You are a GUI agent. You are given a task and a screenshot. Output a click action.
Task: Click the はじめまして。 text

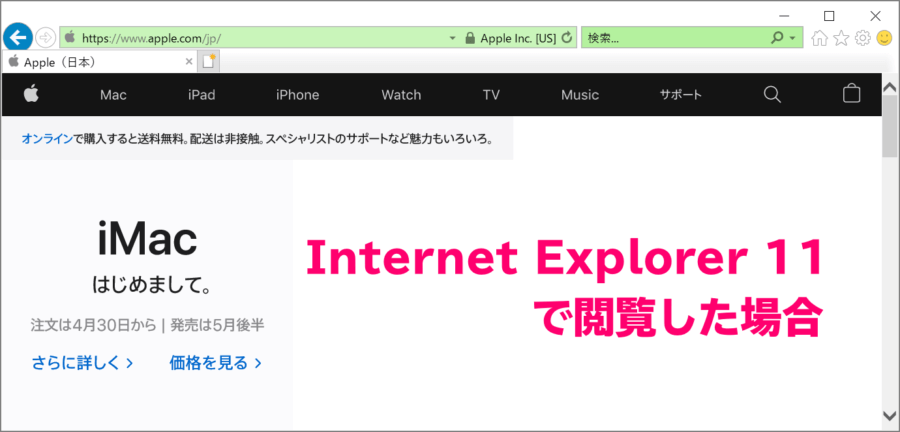click(x=151, y=284)
